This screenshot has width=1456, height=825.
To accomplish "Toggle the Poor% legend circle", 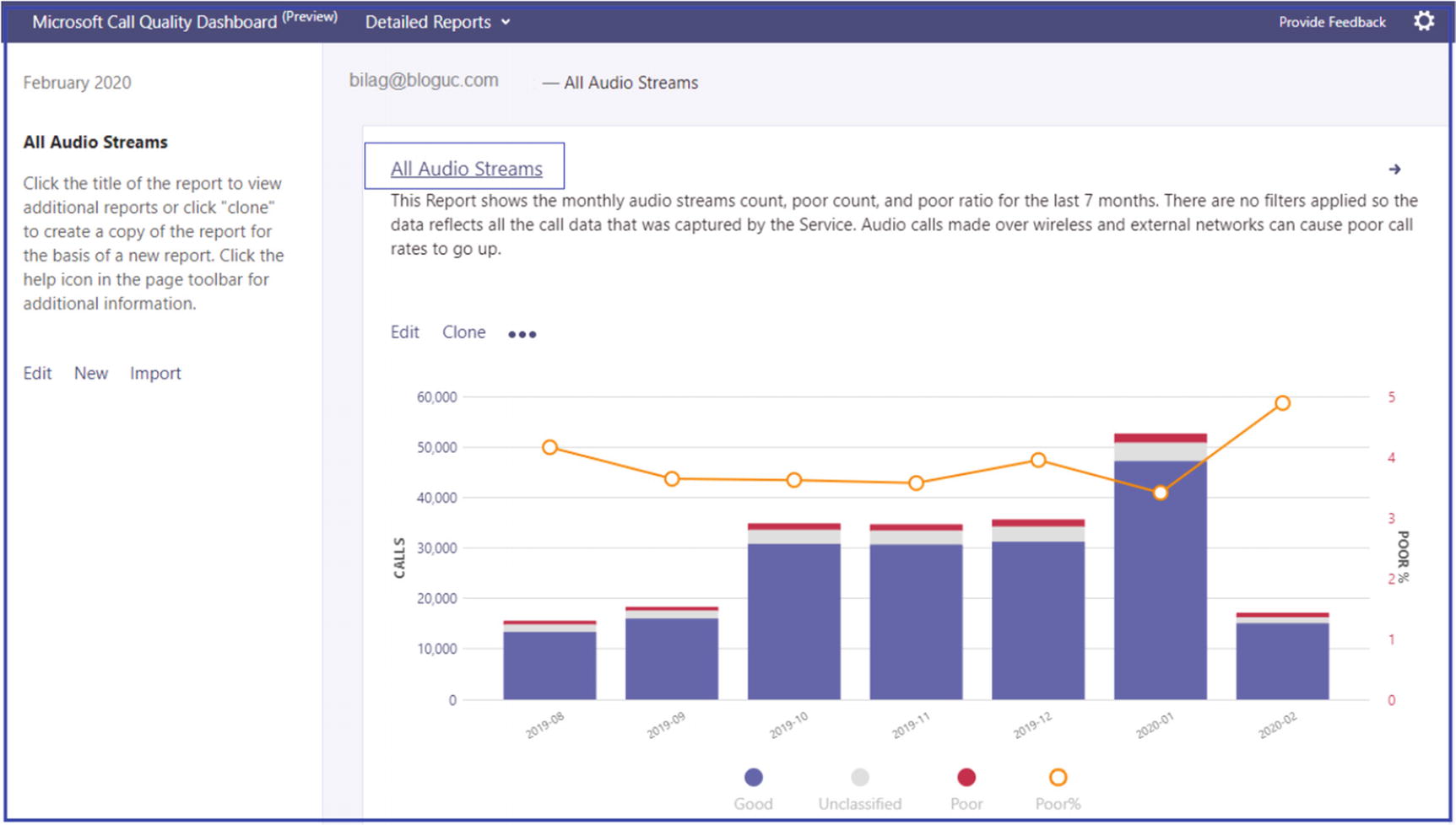I will pos(1058,777).
